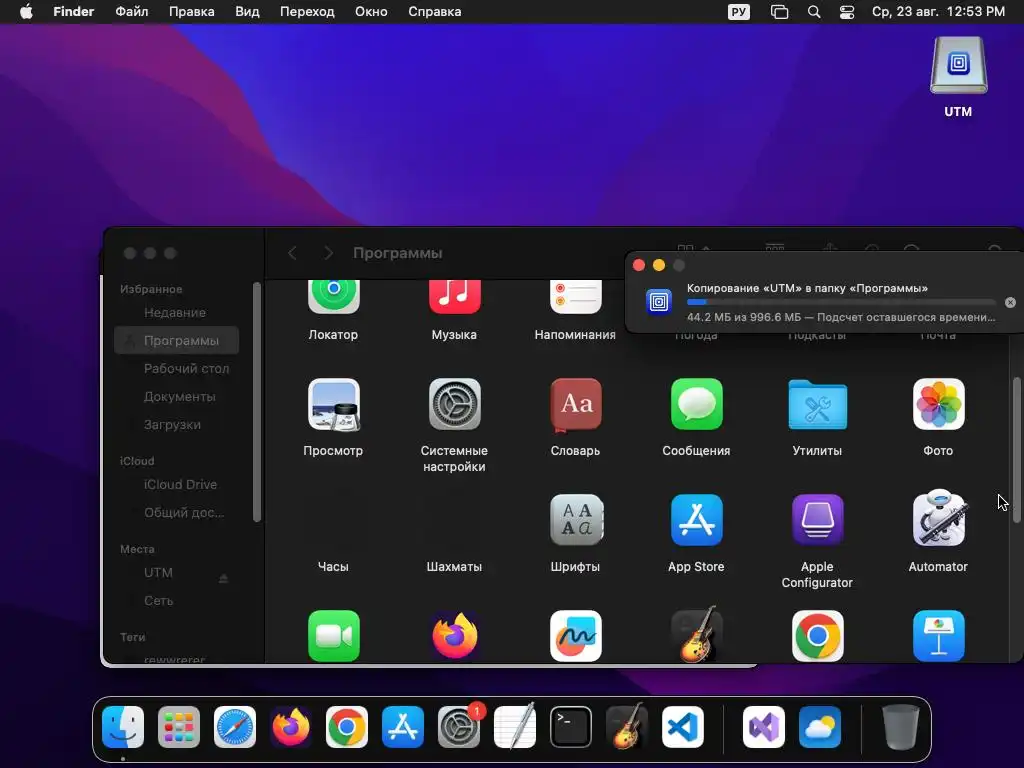The width and height of the screenshot is (1024, 768).
Task: Open App Store from the Dock
Action: [x=402, y=727]
